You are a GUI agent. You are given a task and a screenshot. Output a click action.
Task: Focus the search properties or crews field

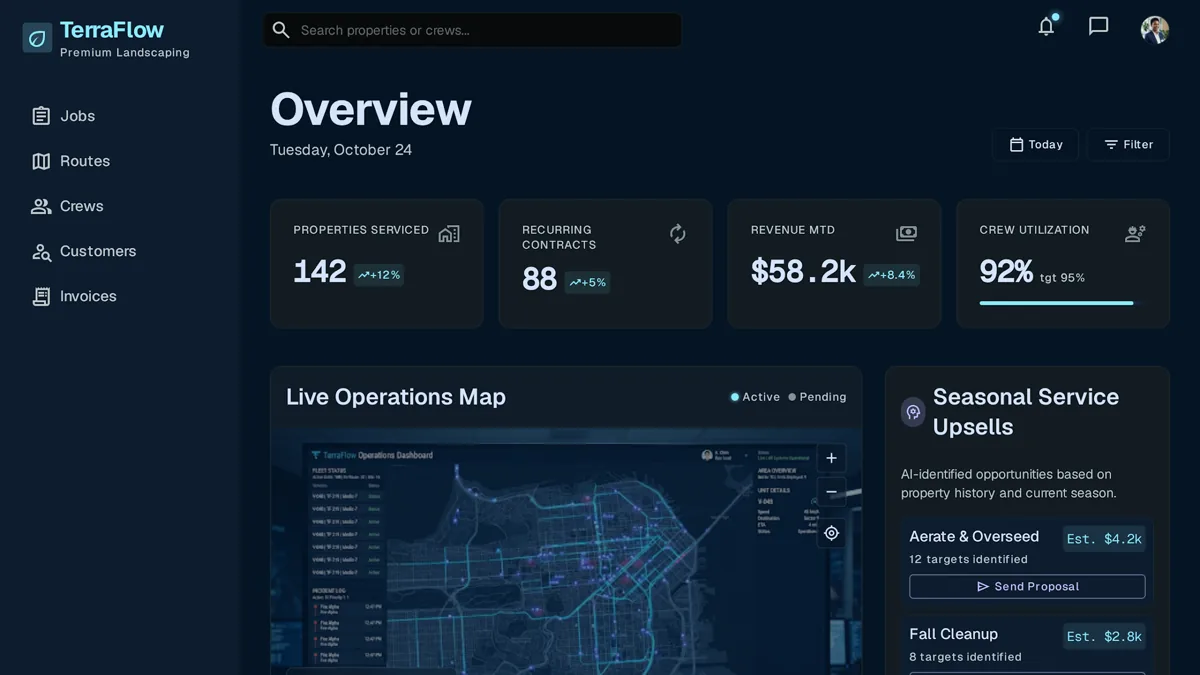(472, 30)
